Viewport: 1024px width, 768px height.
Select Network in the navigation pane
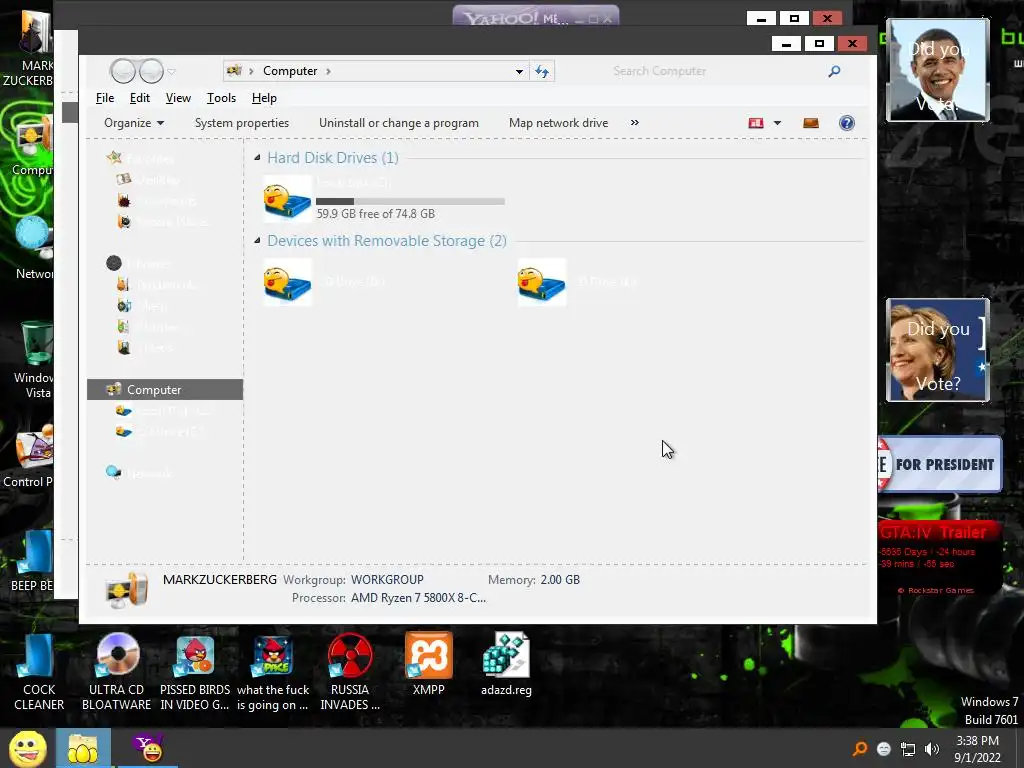tap(140, 473)
